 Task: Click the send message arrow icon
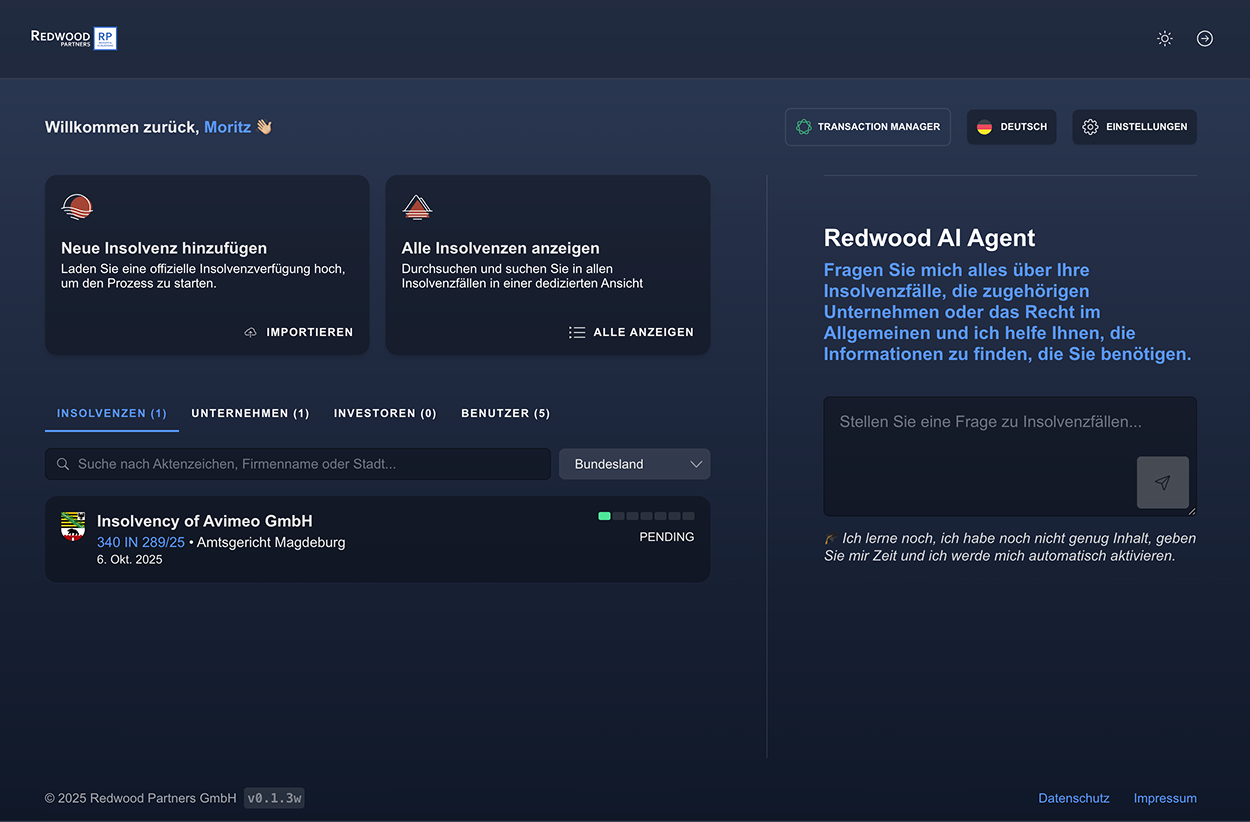(x=1163, y=483)
